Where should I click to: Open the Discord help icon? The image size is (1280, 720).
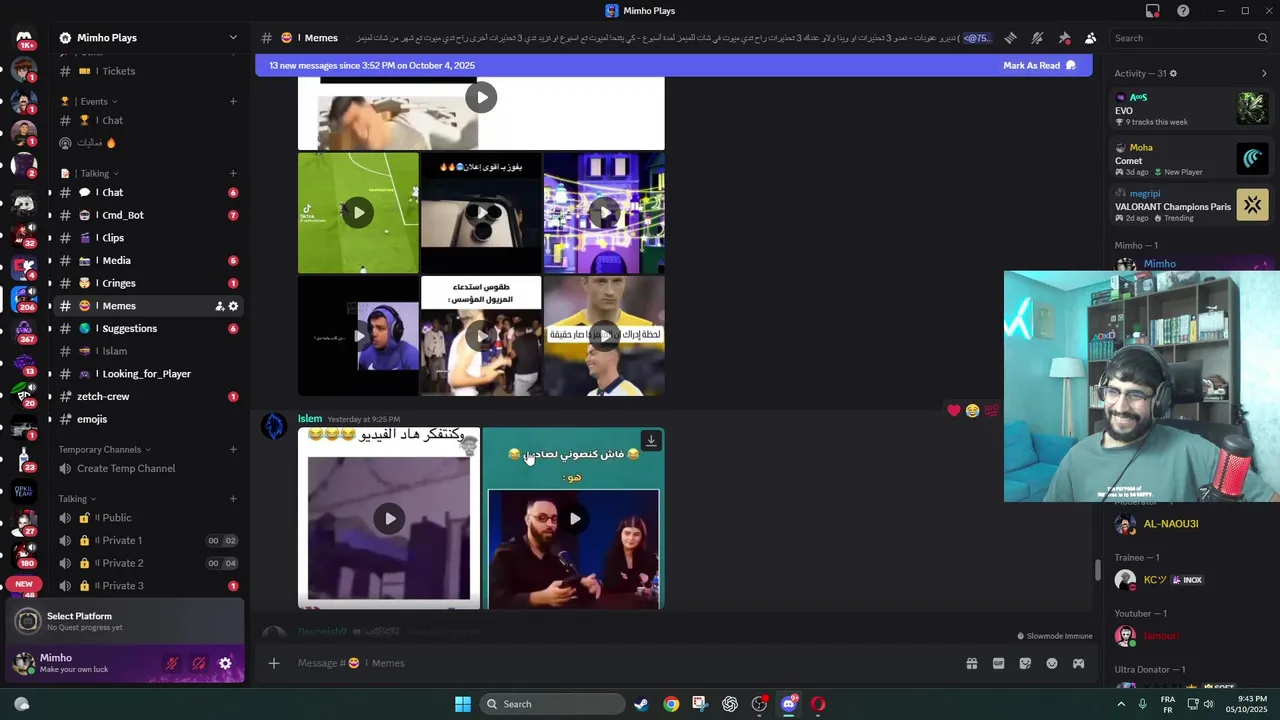coord(1184,11)
